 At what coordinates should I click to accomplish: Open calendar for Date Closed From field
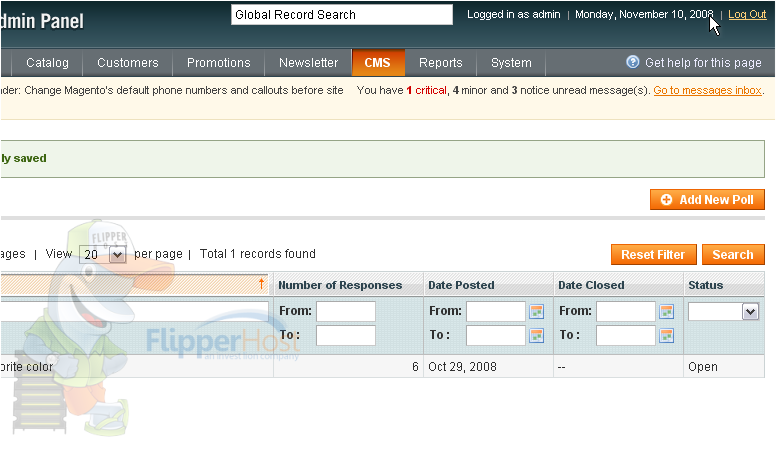(667, 311)
